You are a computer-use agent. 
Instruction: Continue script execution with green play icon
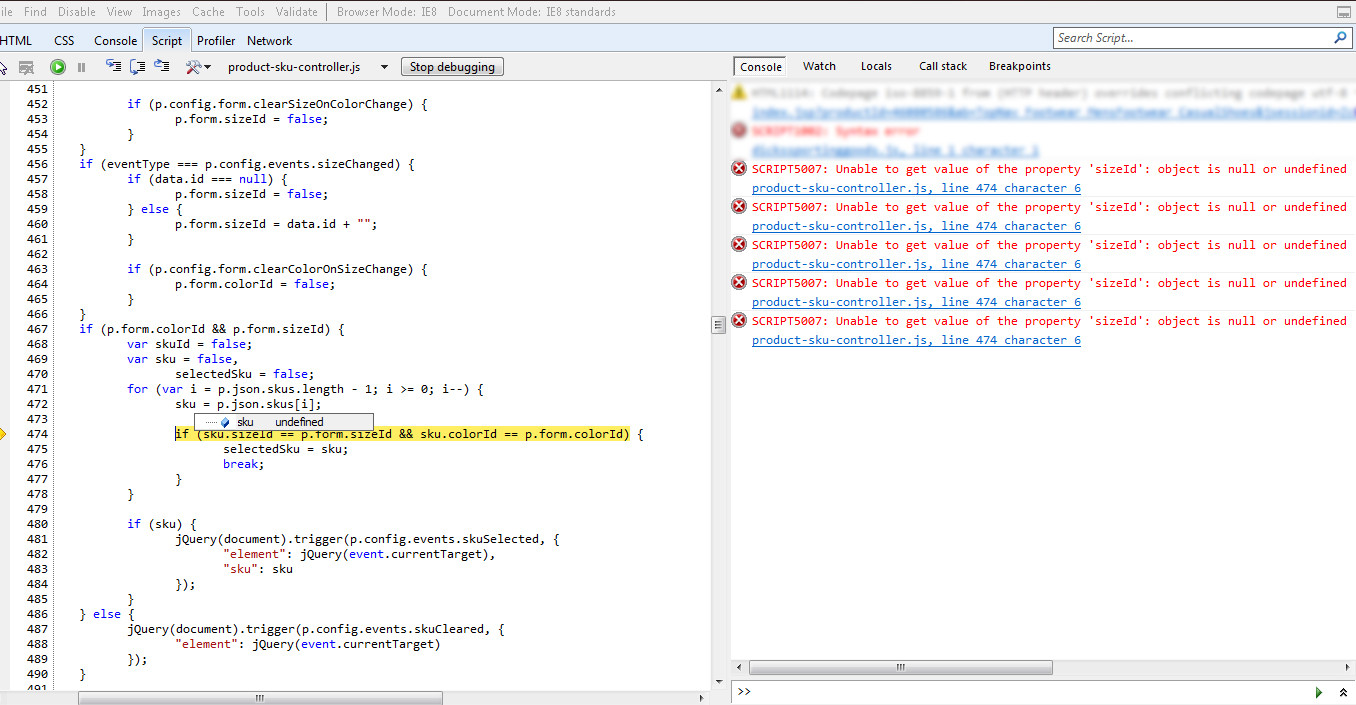[x=58, y=67]
